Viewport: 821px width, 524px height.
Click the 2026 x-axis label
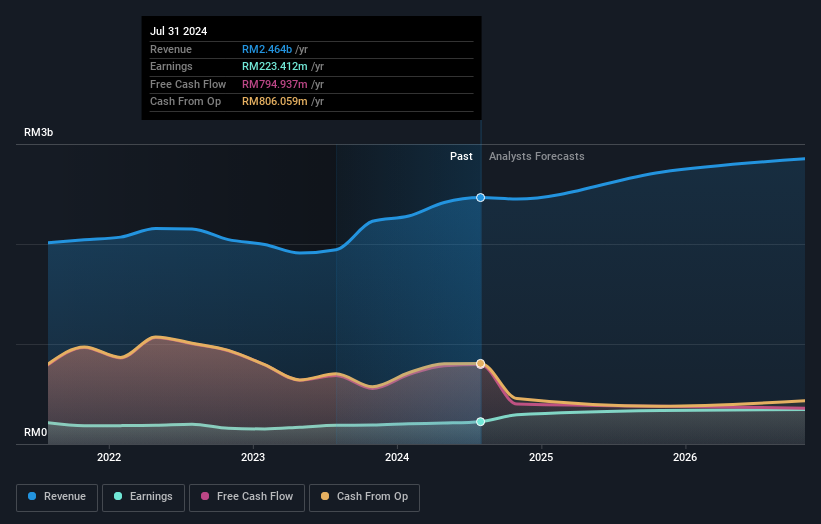click(685, 457)
